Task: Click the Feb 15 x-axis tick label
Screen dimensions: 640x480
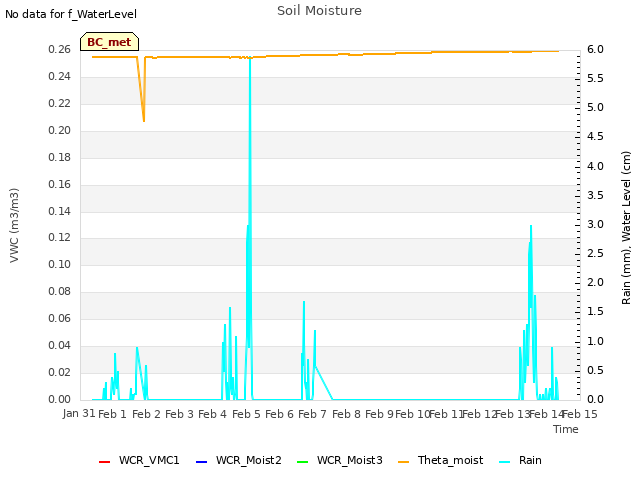Action: click(580, 414)
